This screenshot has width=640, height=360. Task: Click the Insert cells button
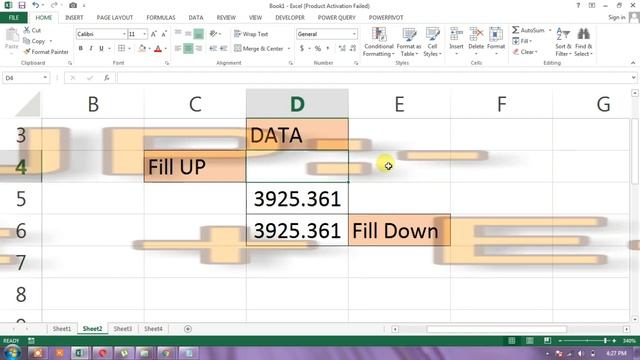(x=456, y=42)
